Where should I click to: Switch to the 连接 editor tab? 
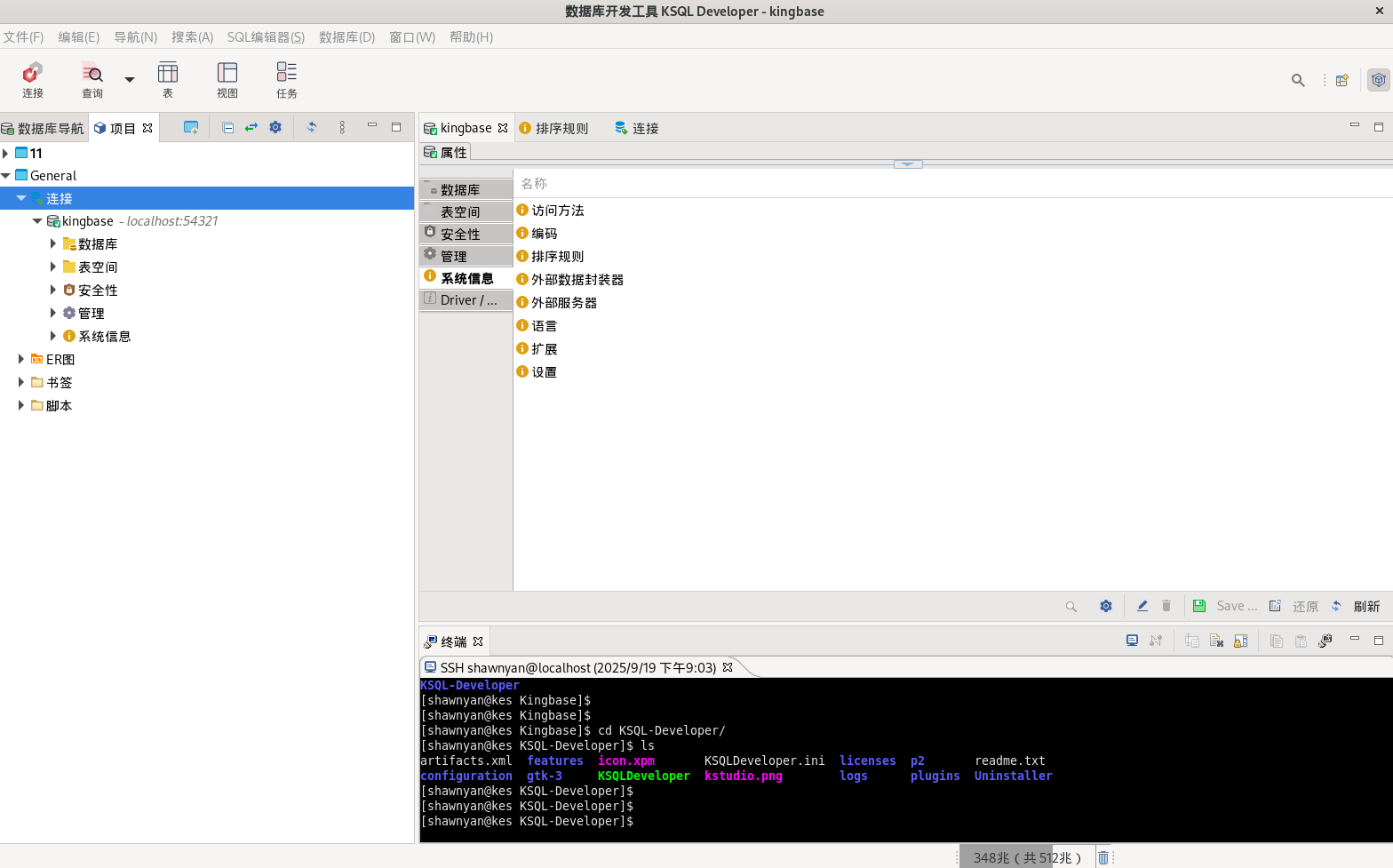(x=637, y=128)
